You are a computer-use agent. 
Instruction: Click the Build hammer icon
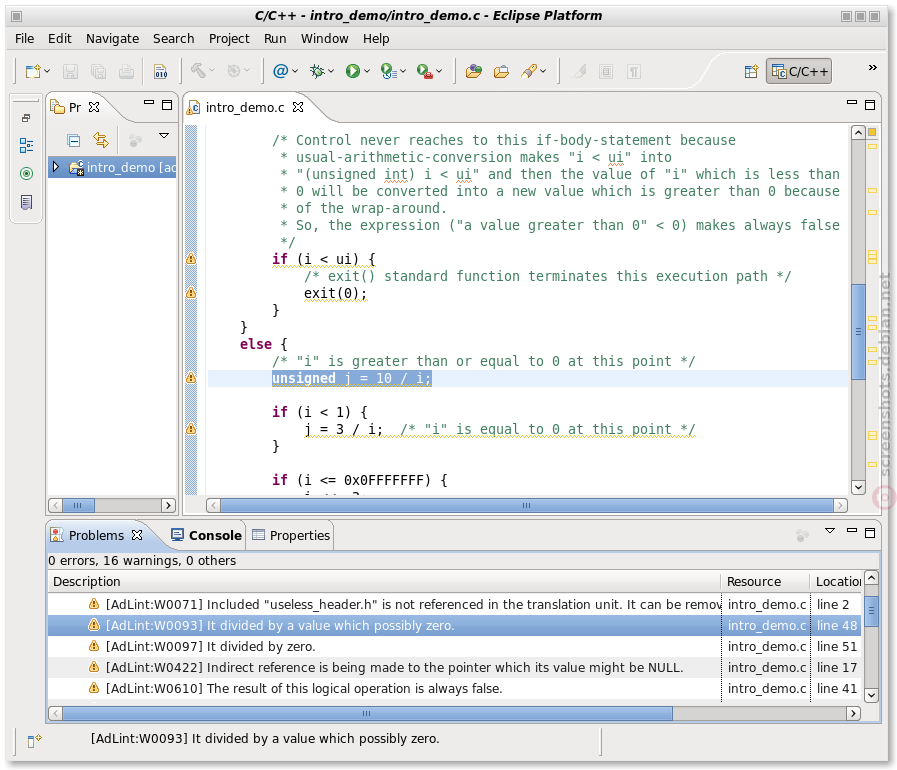[198, 71]
